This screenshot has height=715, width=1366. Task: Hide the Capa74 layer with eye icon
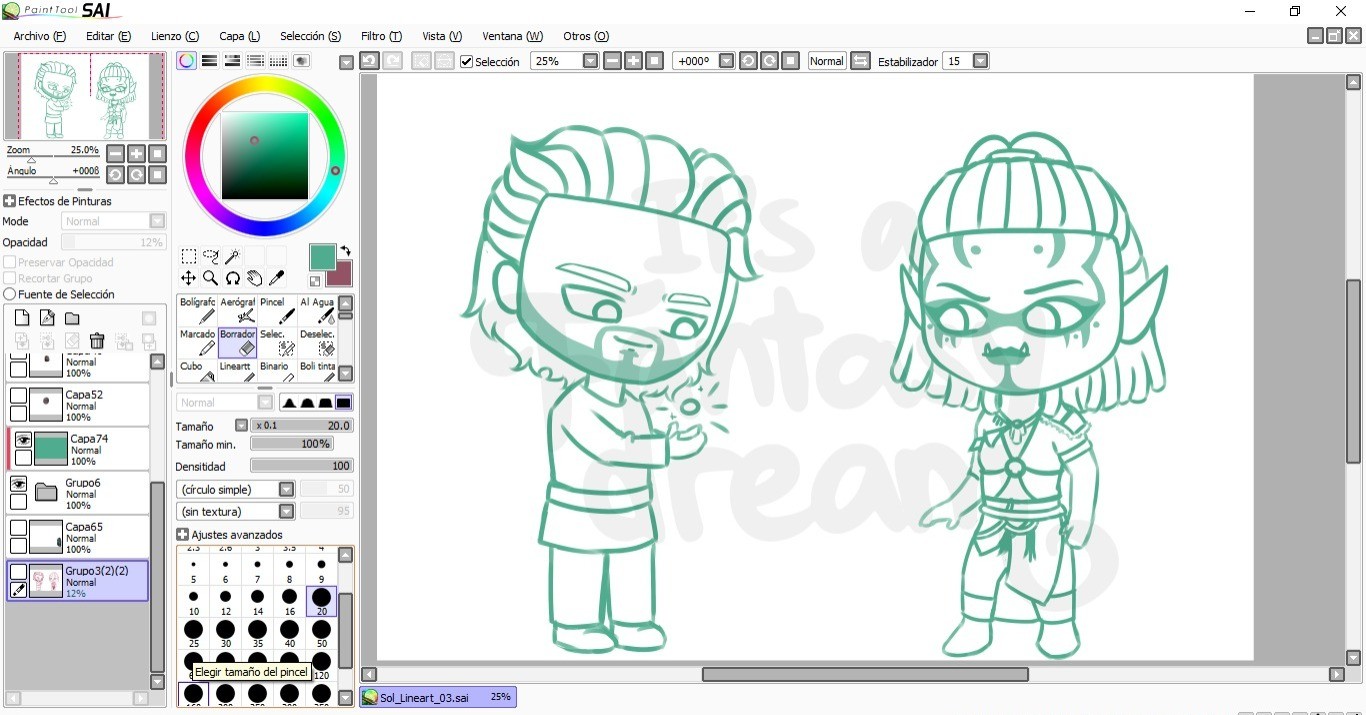(x=21, y=440)
